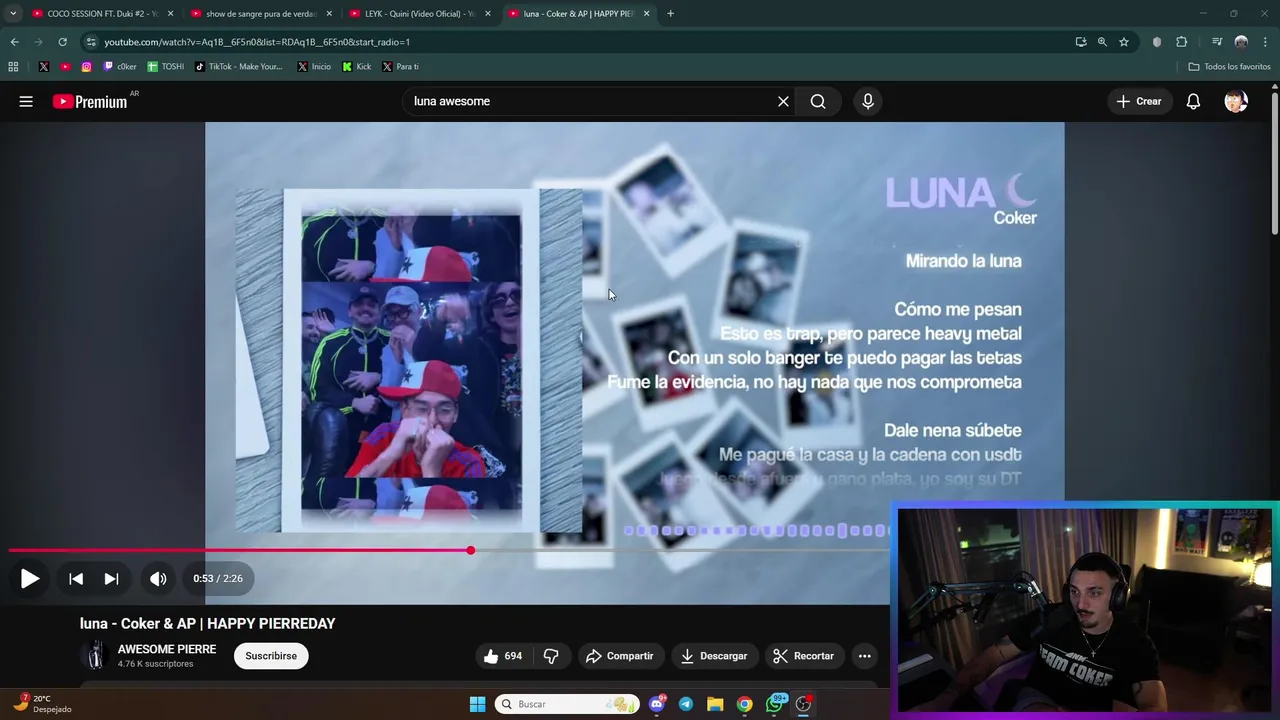Image resolution: width=1280 pixels, height=720 pixels.
Task: Click the taskbar Buscar search box
Action: click(567, 704)
